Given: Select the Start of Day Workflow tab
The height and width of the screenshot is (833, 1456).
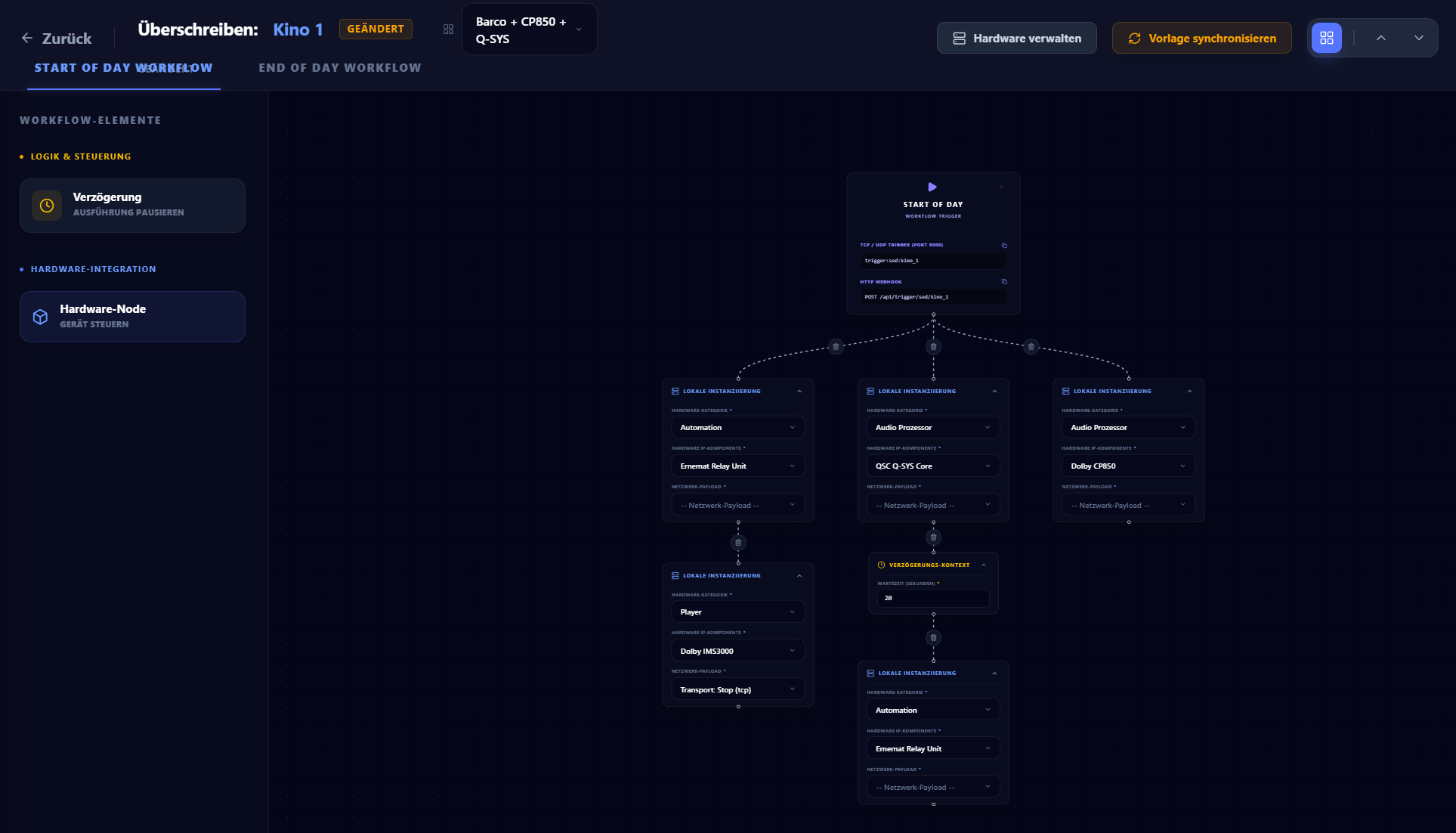Looking at the screenshot, I should tap(123, 67).
